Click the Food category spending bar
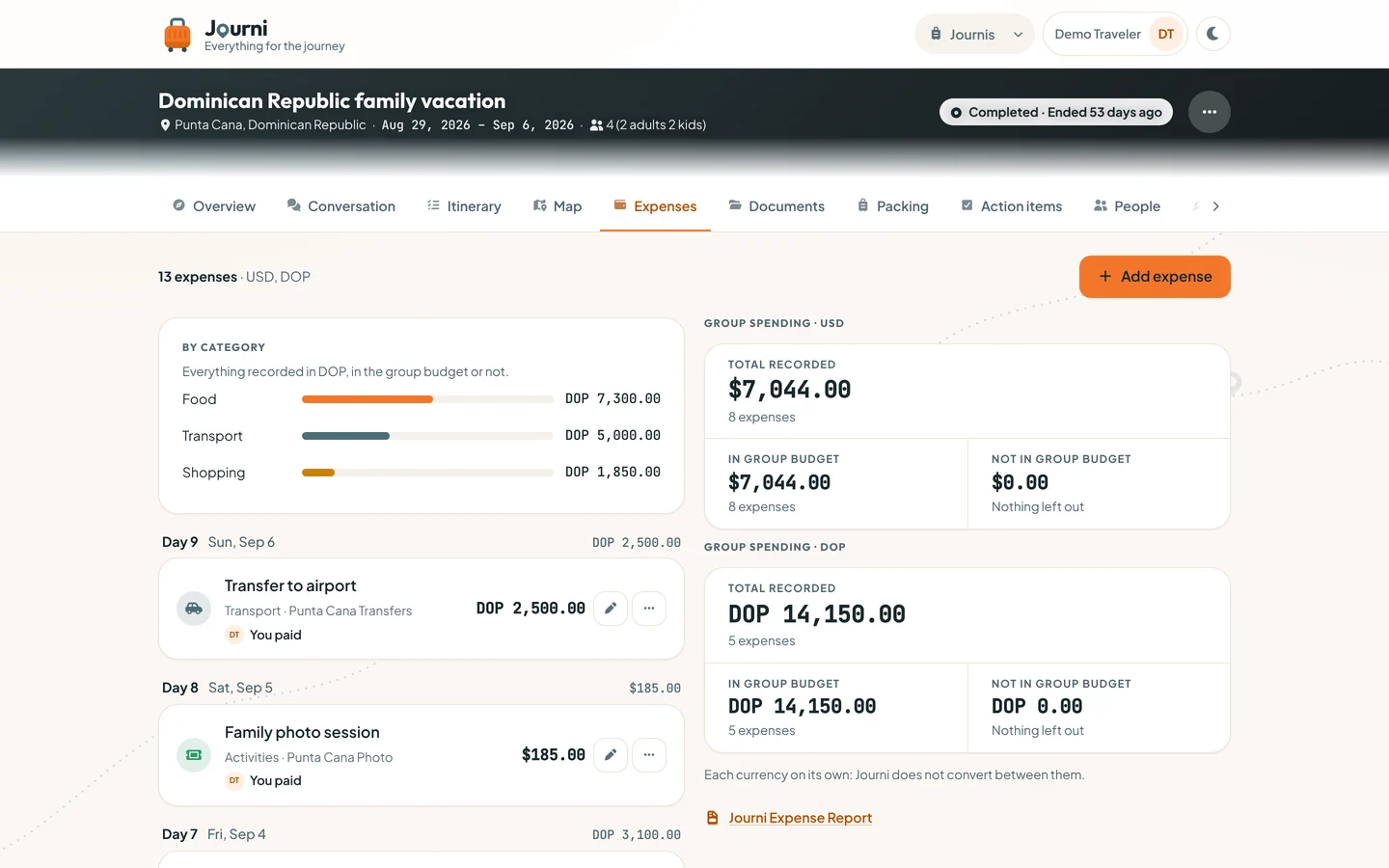Image resolution: width=1389 pixels, height=868 pixels. pos(427,399)
